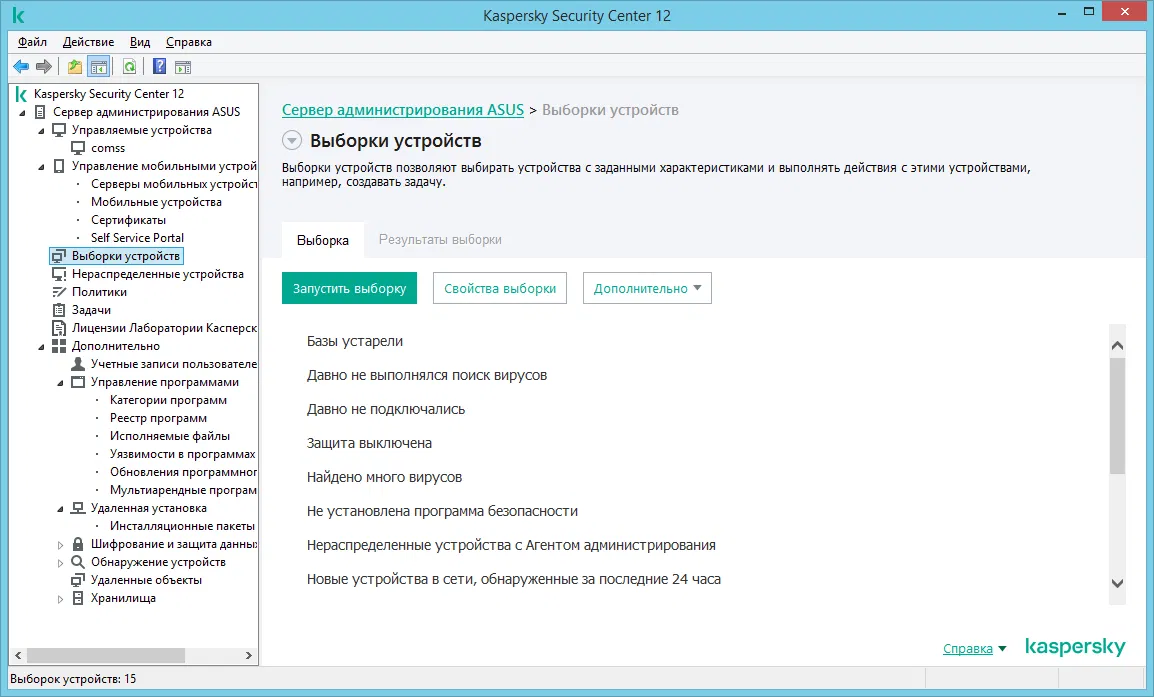The image size is (1154, 697).
Task: Click the grid icon of Дополнительно
Action: pos(59,346)
